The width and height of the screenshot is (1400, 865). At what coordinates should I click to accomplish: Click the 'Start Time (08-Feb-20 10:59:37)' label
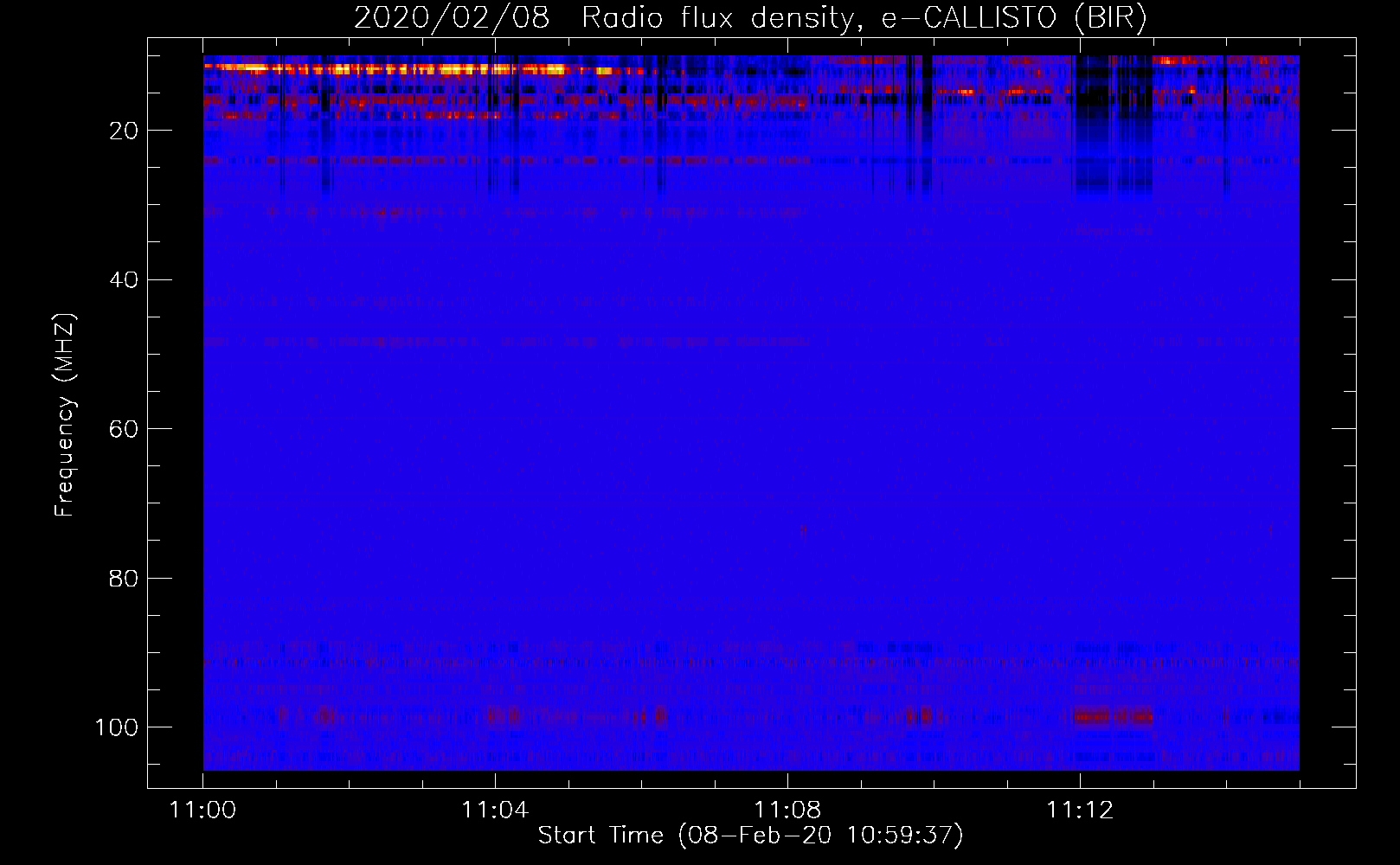[x=750, y=836]
